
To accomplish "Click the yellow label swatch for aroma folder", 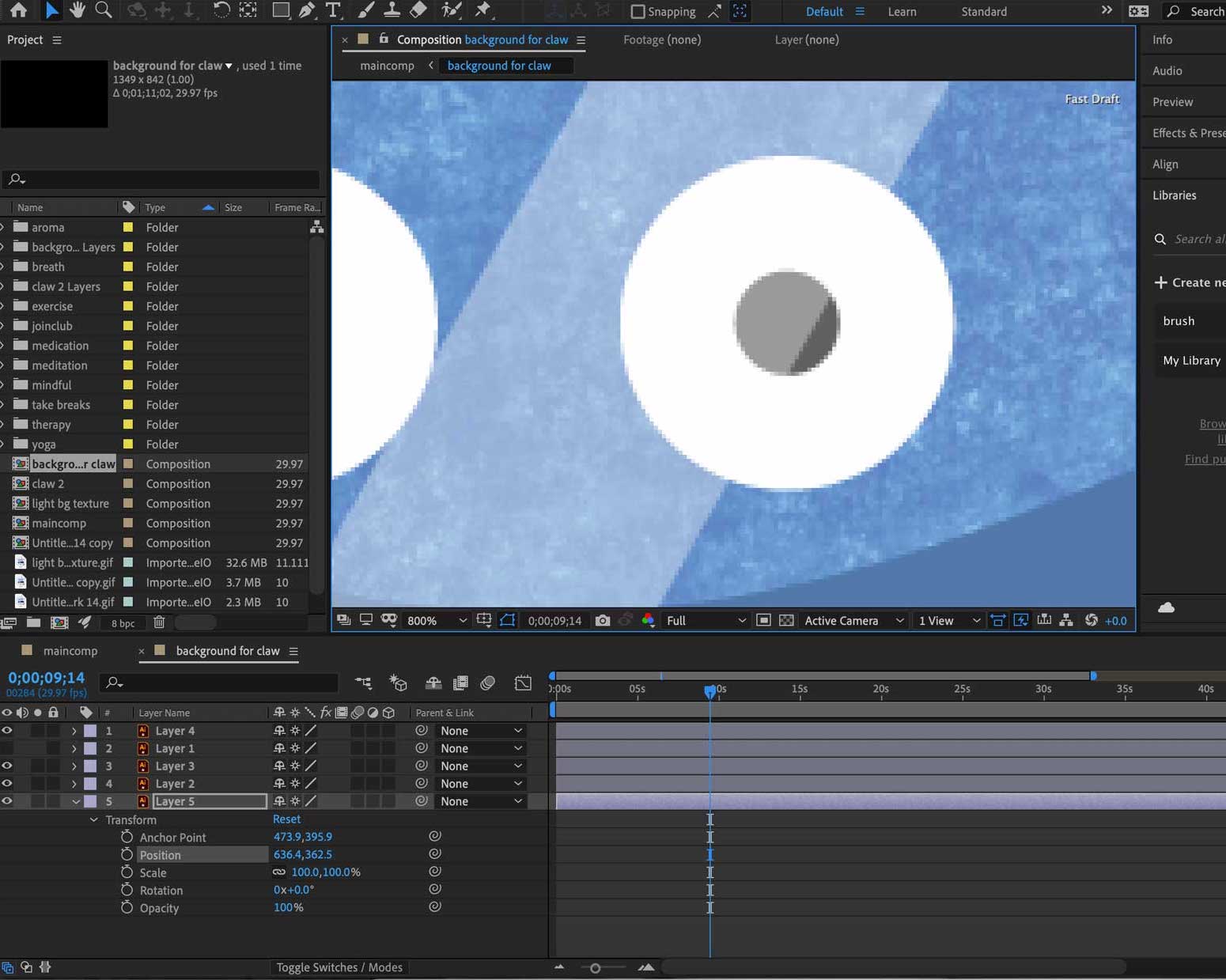I will (128, 227).
